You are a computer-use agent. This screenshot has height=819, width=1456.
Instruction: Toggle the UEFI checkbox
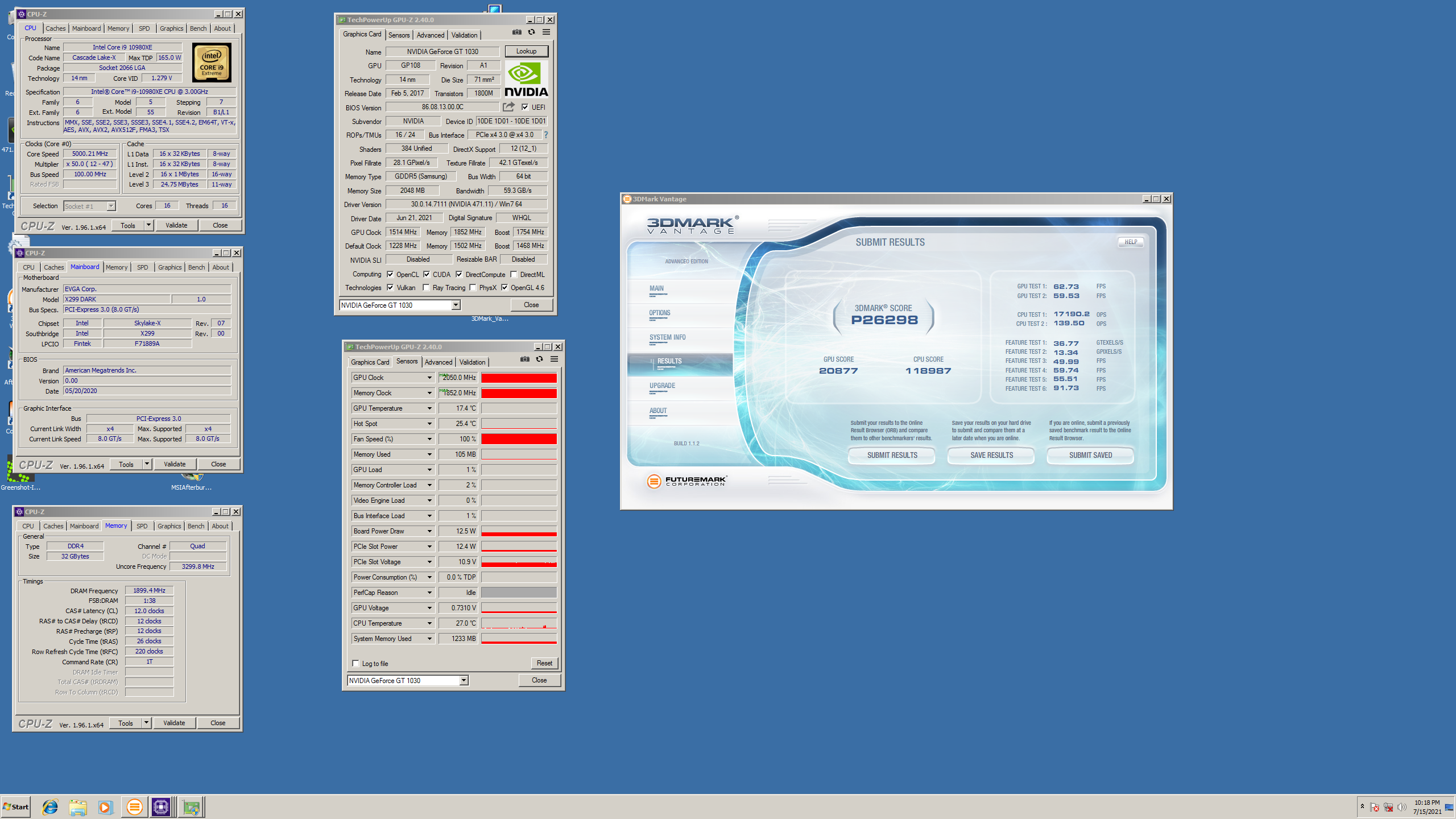pyautogui.click(x=525, y=107)
